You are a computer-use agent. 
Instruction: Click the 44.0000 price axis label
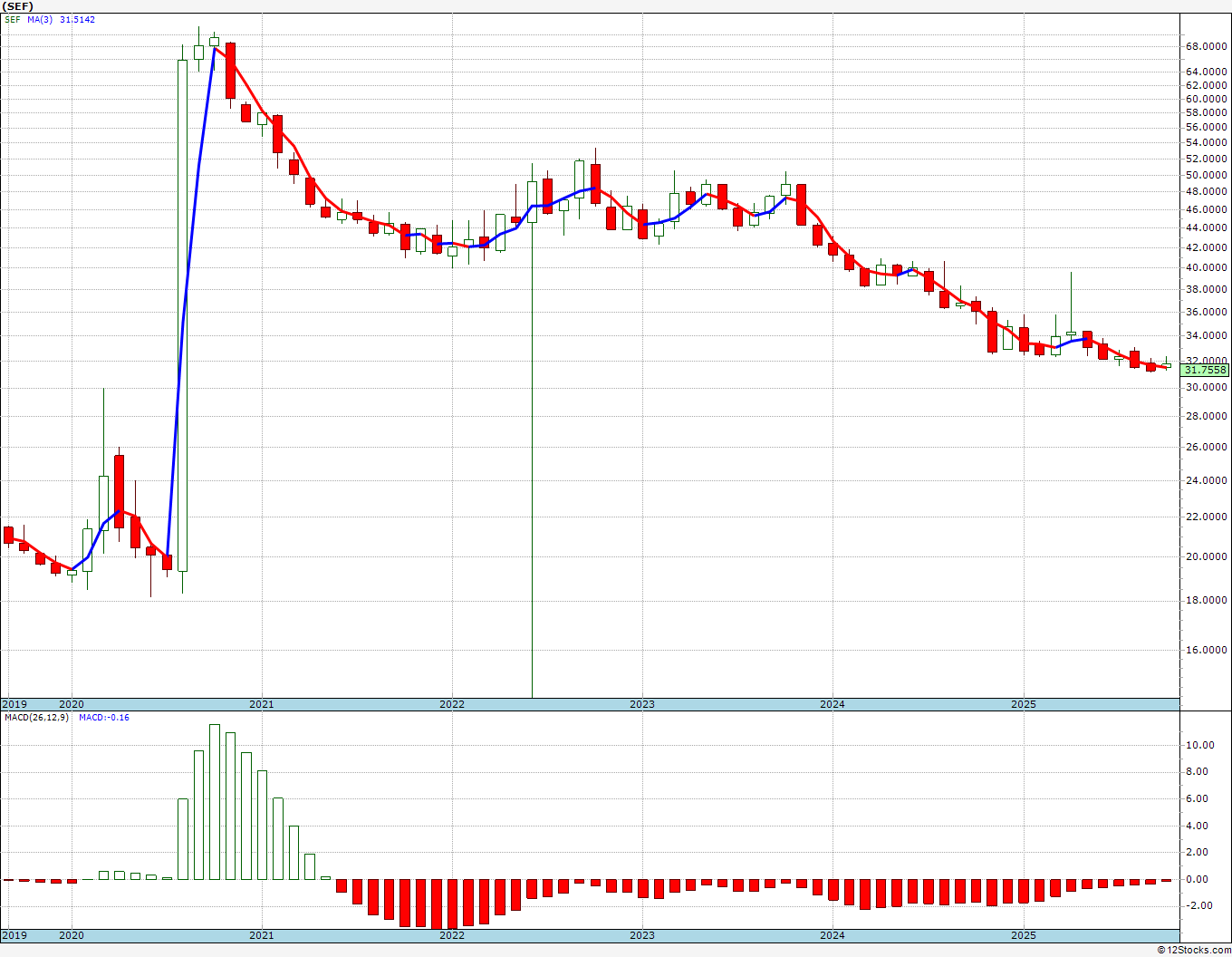(x=1207, y=228)
